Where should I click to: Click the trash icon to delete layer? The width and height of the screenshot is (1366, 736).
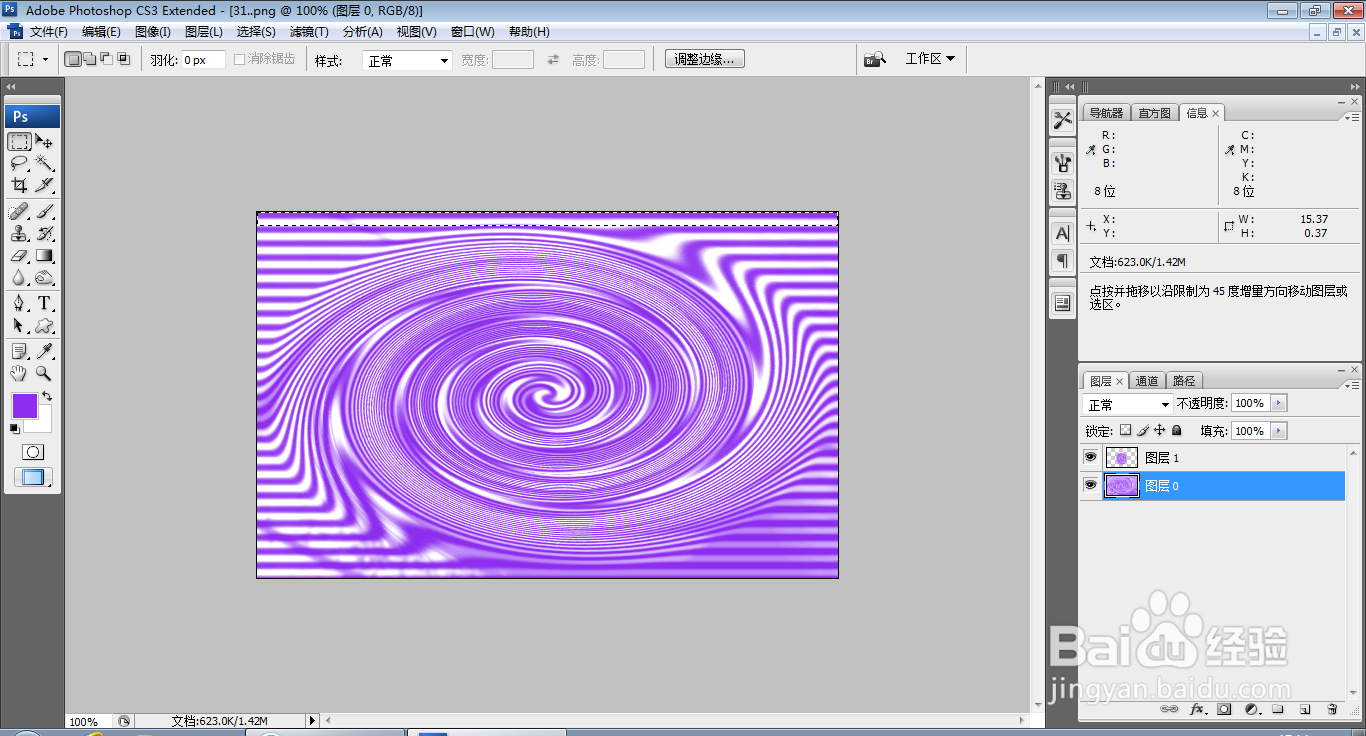pos(1332,709)
